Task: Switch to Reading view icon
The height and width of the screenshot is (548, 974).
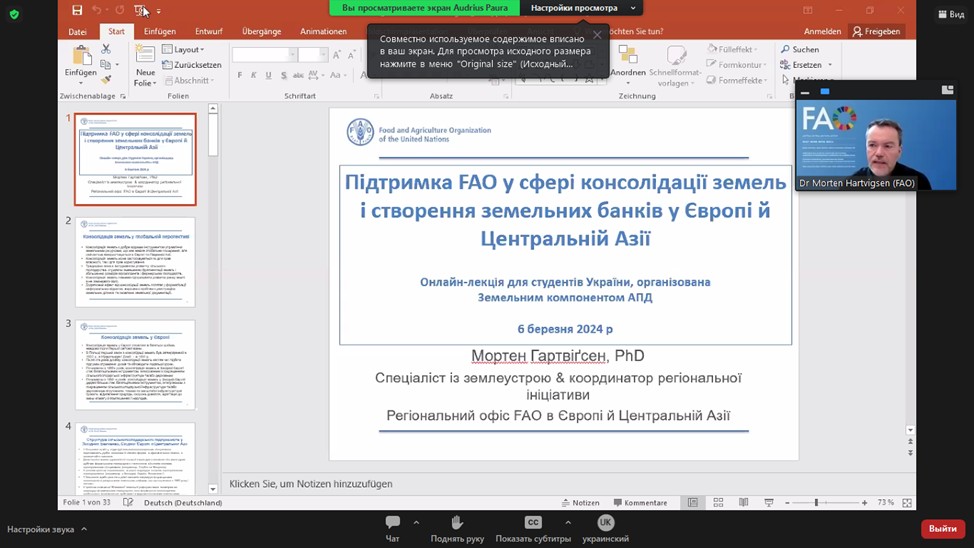Action: [x=744, y=503]
